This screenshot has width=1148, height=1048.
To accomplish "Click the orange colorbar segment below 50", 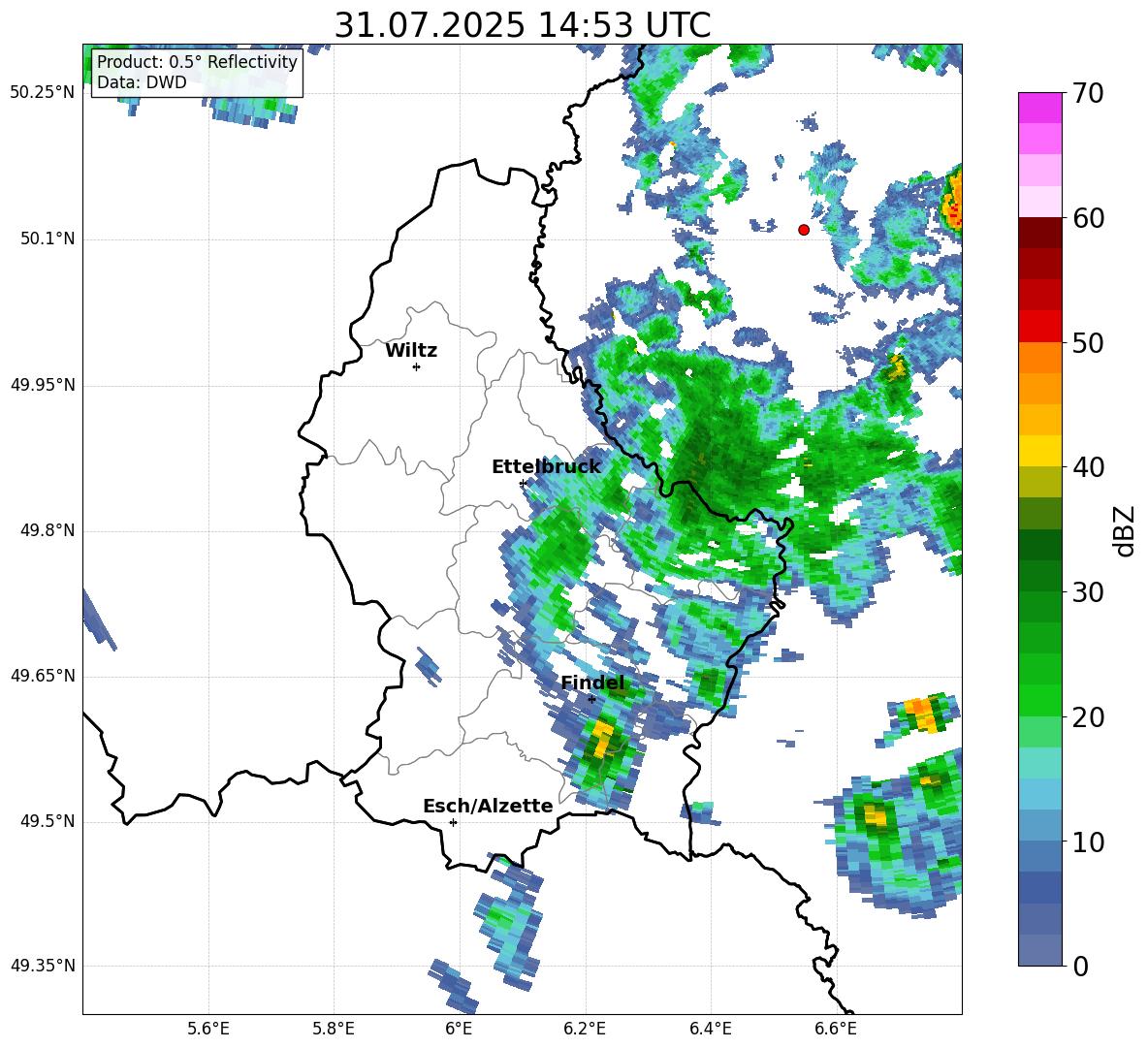I will coord(1039,357).
